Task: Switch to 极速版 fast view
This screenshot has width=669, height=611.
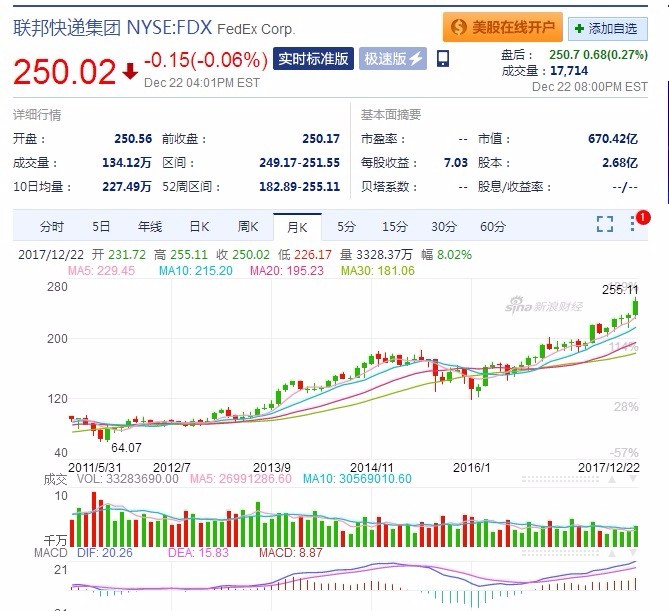Action: (393, 58)
